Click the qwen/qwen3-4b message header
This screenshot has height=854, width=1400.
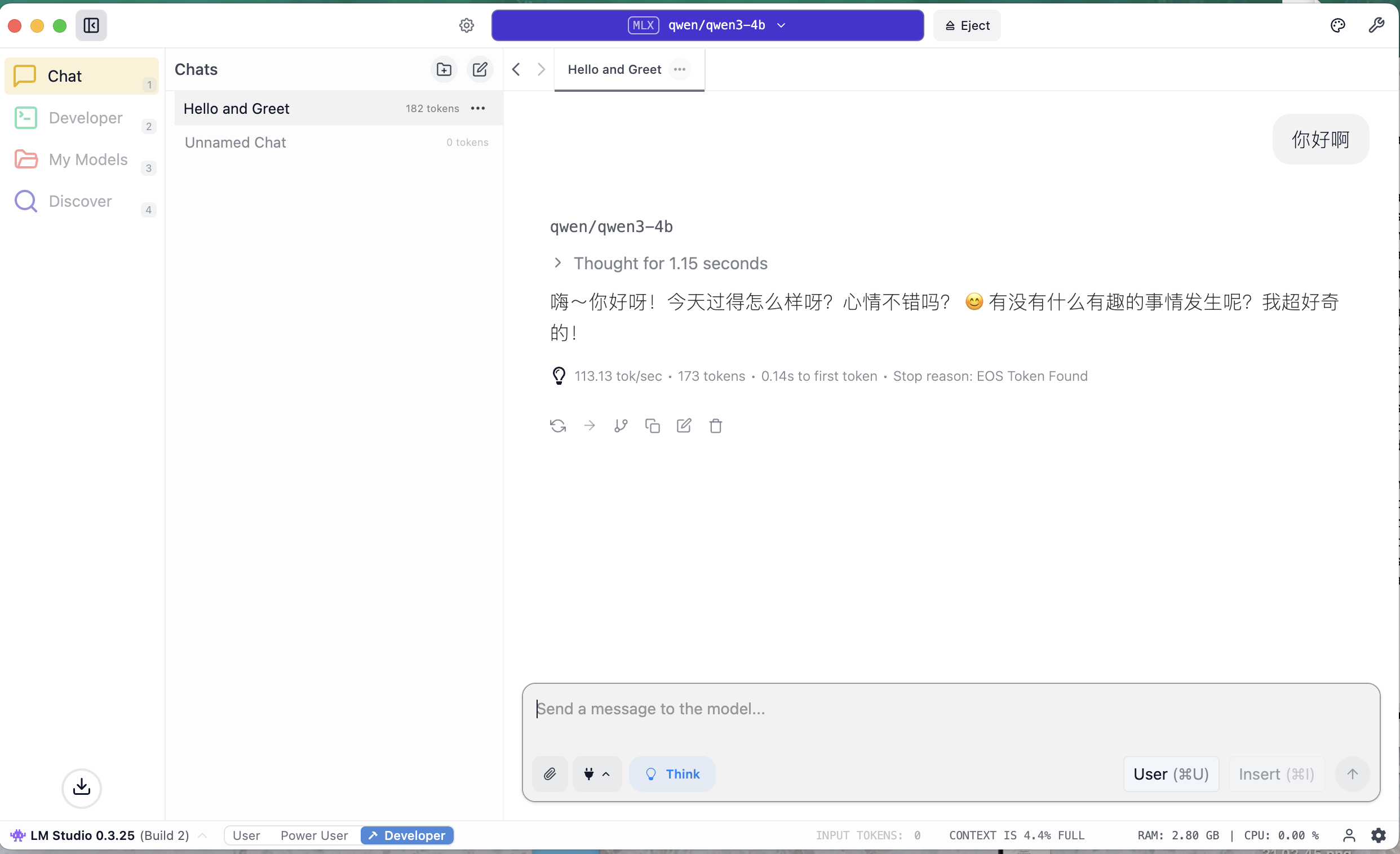[611, 226]
